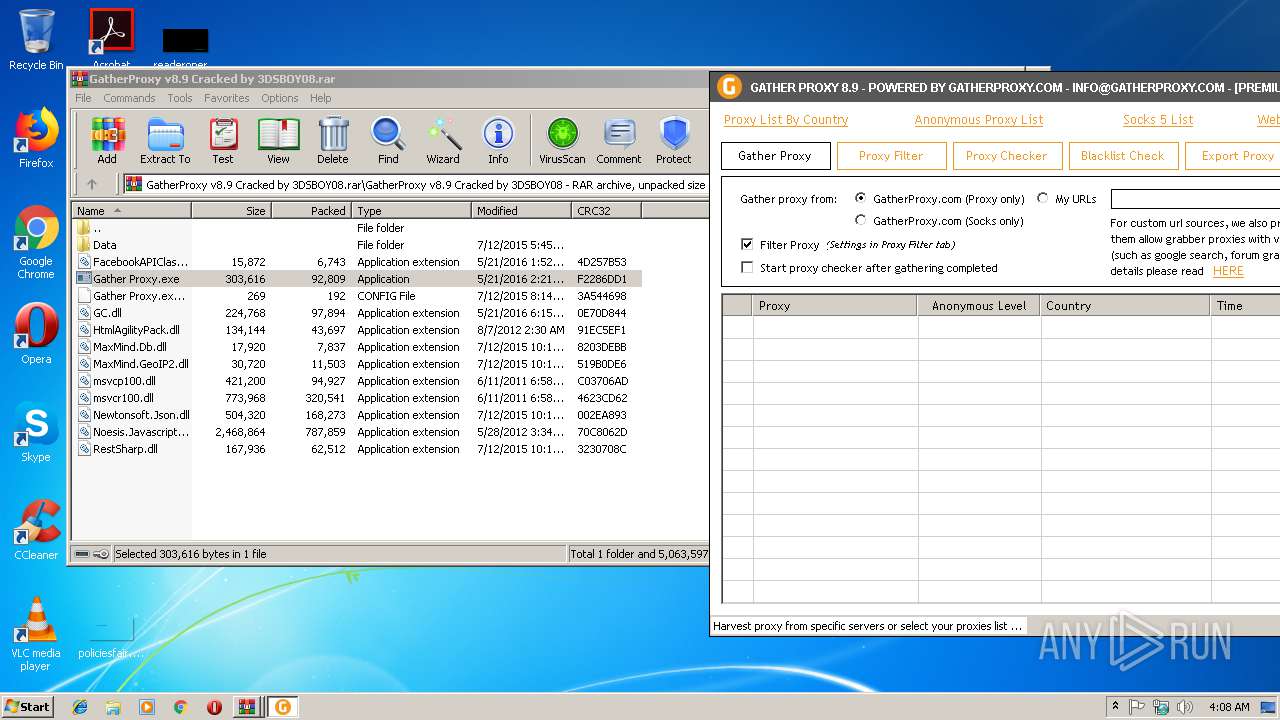Image resolution: width=1280 pixels, height=720 pixels.
Task: Open the Windows Start menu
Action: pos(27,707)
